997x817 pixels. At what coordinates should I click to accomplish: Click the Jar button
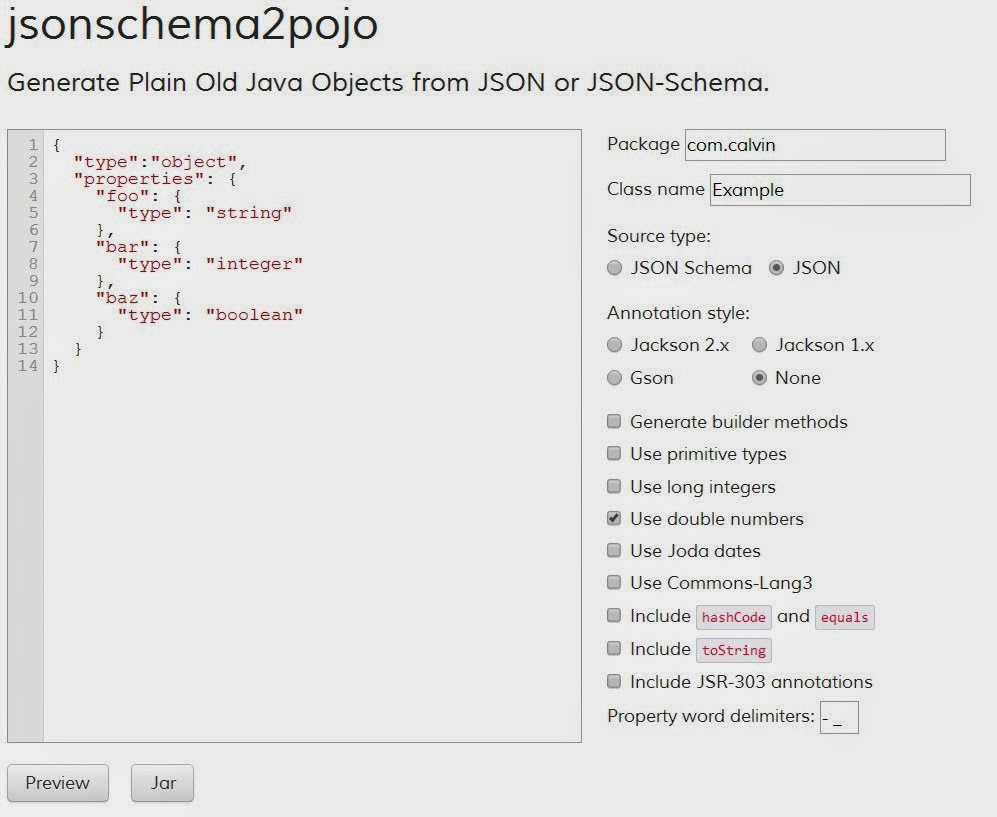pyautogui.click(x=162, y=783)
